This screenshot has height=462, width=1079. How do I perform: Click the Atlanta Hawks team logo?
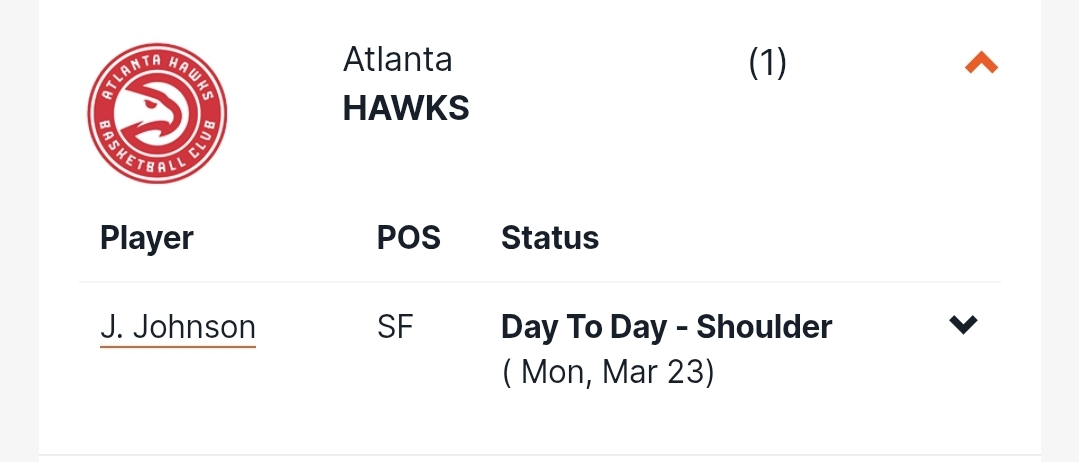coord(157,113)
